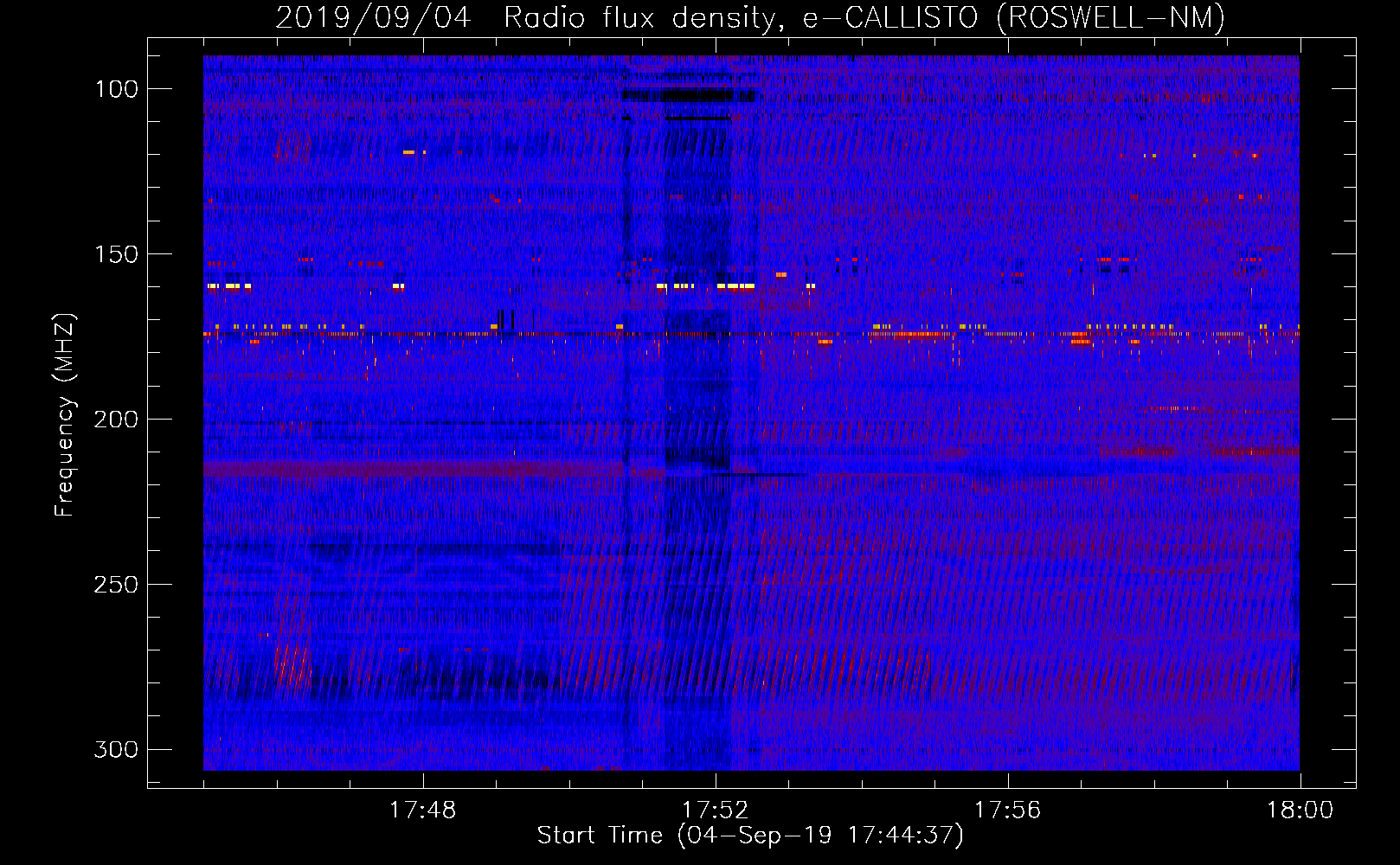Screen dimensions: 1400x865
Task: Select the 200 frequency tick label
Action: click(x=116, y=420)
